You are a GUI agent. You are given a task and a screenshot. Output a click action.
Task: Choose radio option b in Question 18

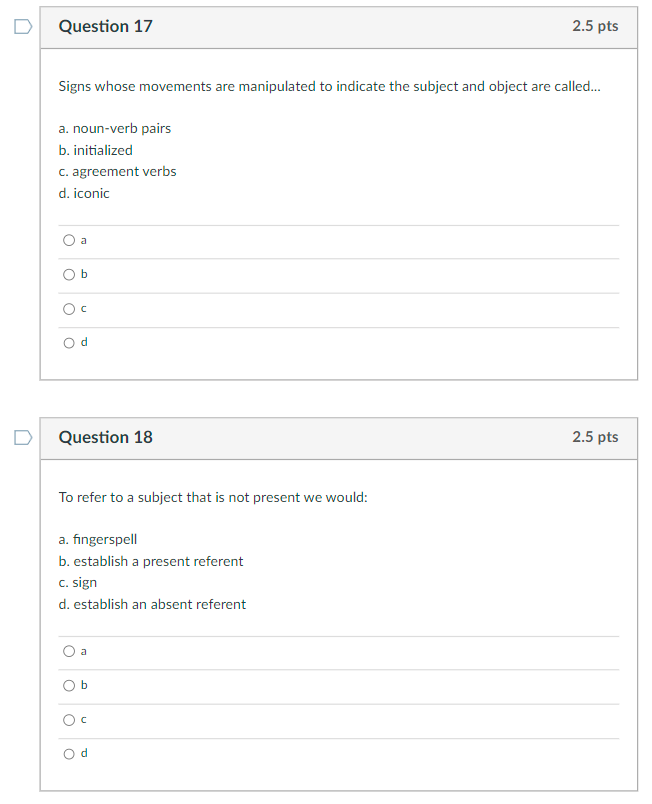tap(69, 685)
